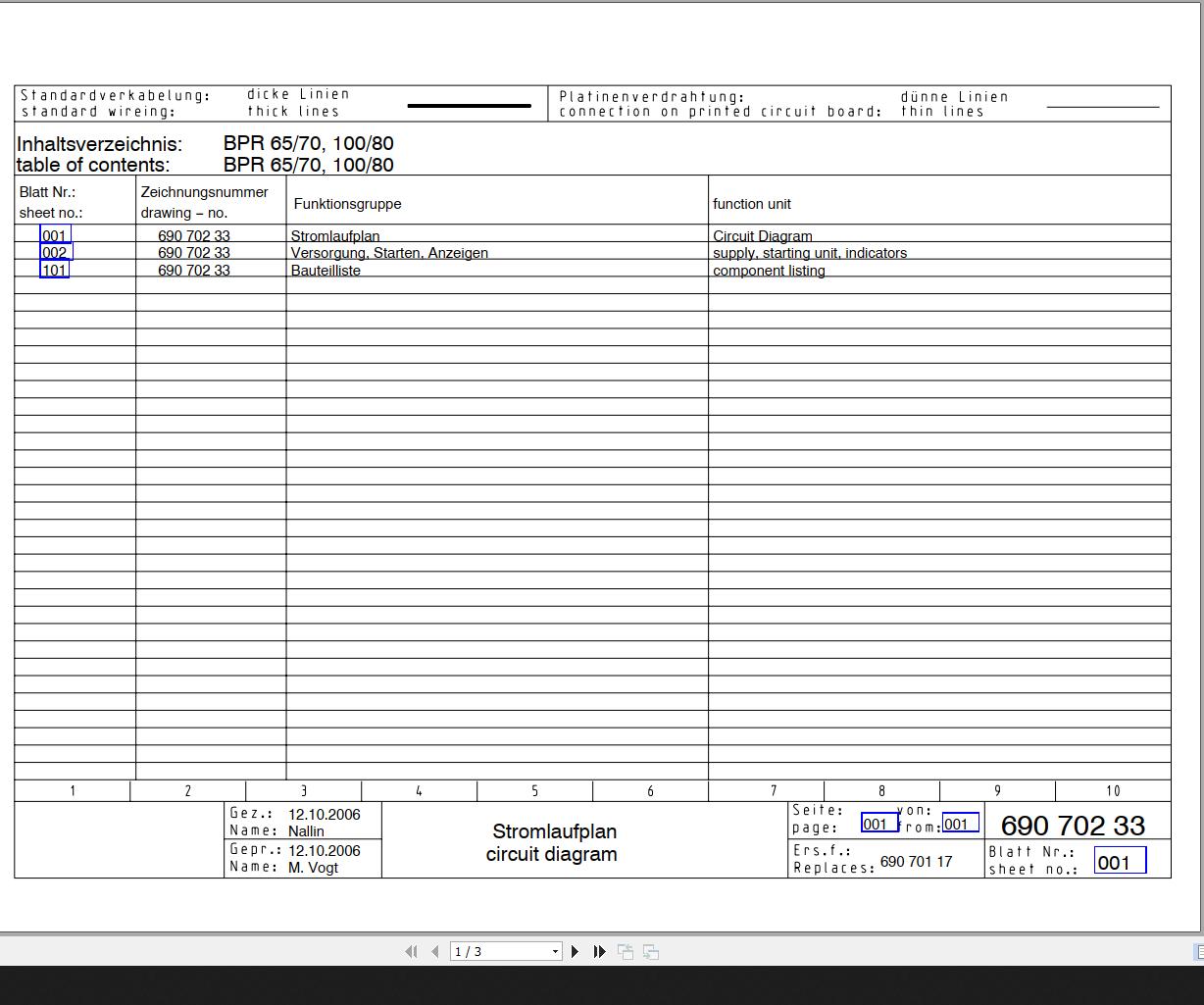
Task: Open the page number dropdown arrow
Action: pos(555,951)
